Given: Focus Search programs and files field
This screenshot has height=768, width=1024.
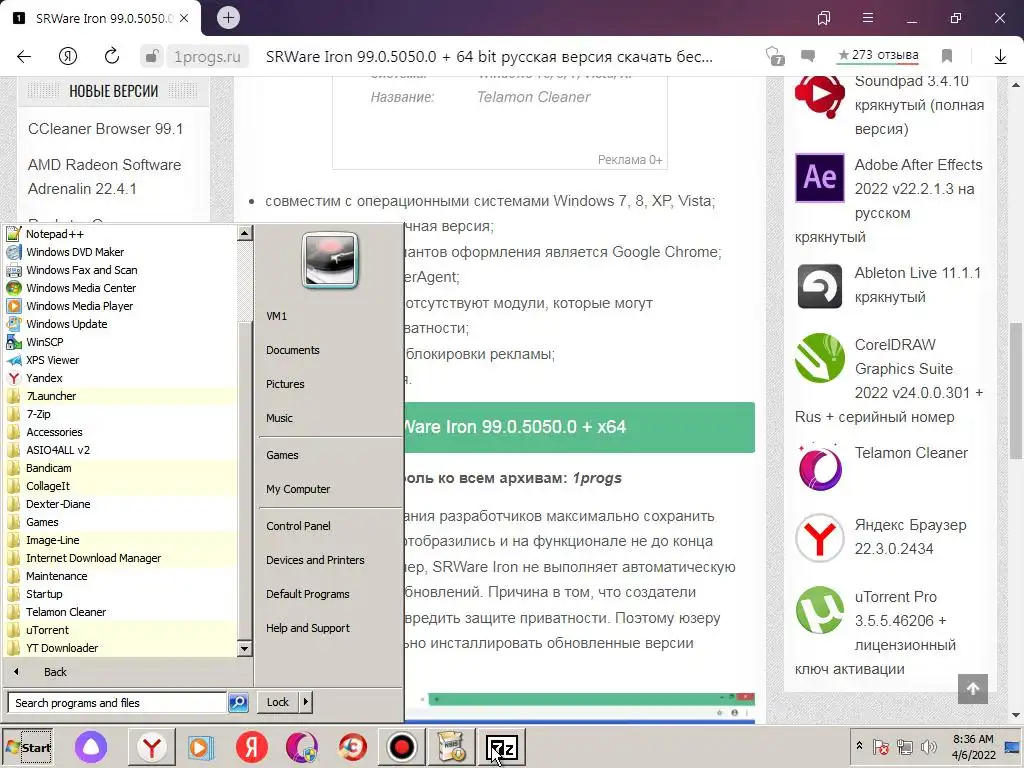Looking at the screenshot, I should pyautogui.click(x=117, y=703).
